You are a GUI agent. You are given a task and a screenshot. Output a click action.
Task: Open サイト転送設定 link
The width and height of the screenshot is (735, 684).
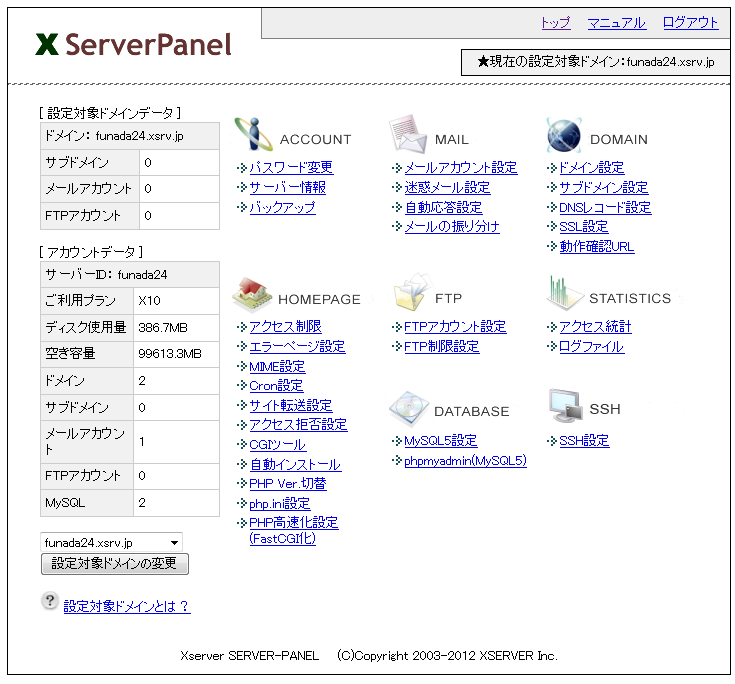291,405
